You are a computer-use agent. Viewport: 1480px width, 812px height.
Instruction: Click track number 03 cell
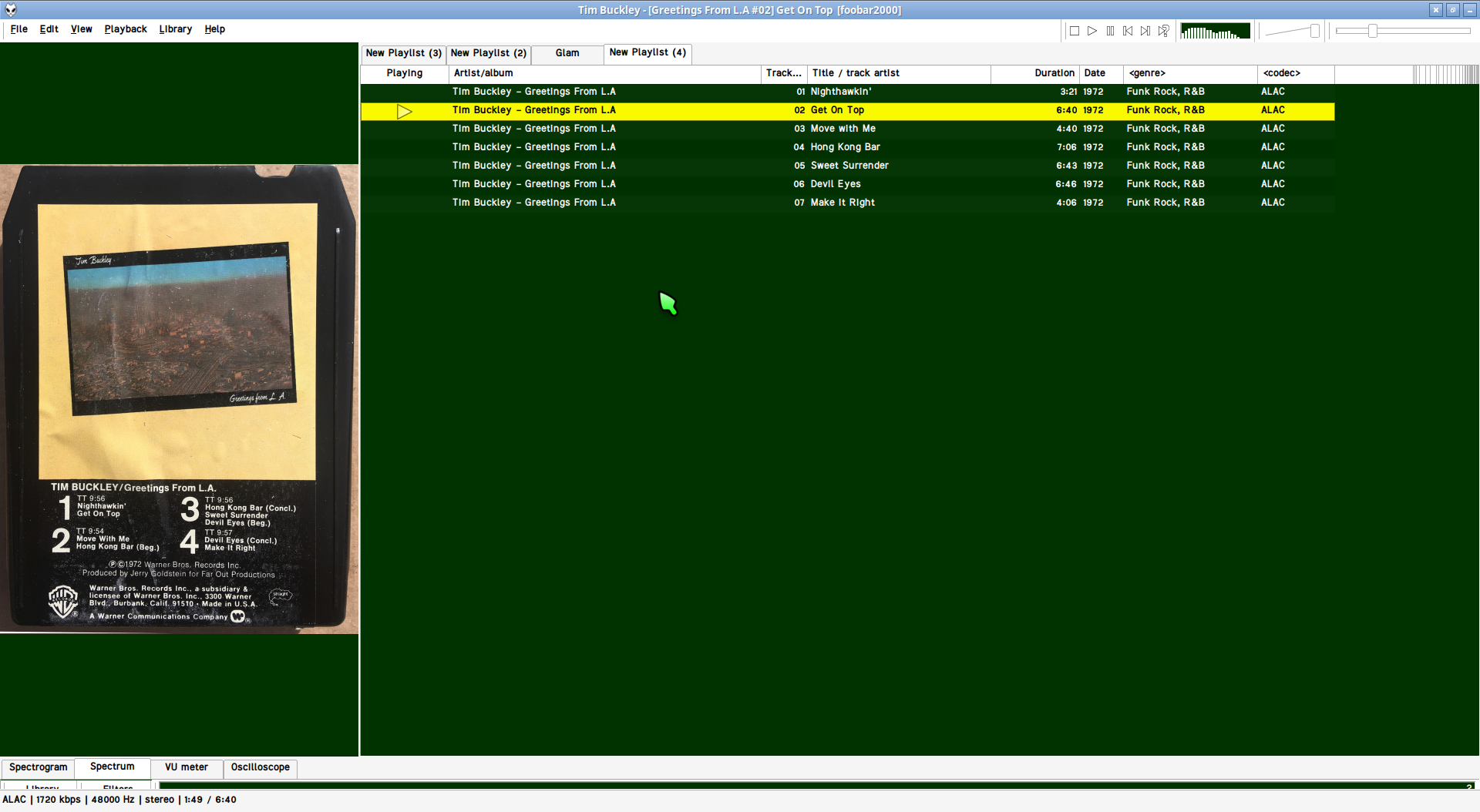pos(799,129)
